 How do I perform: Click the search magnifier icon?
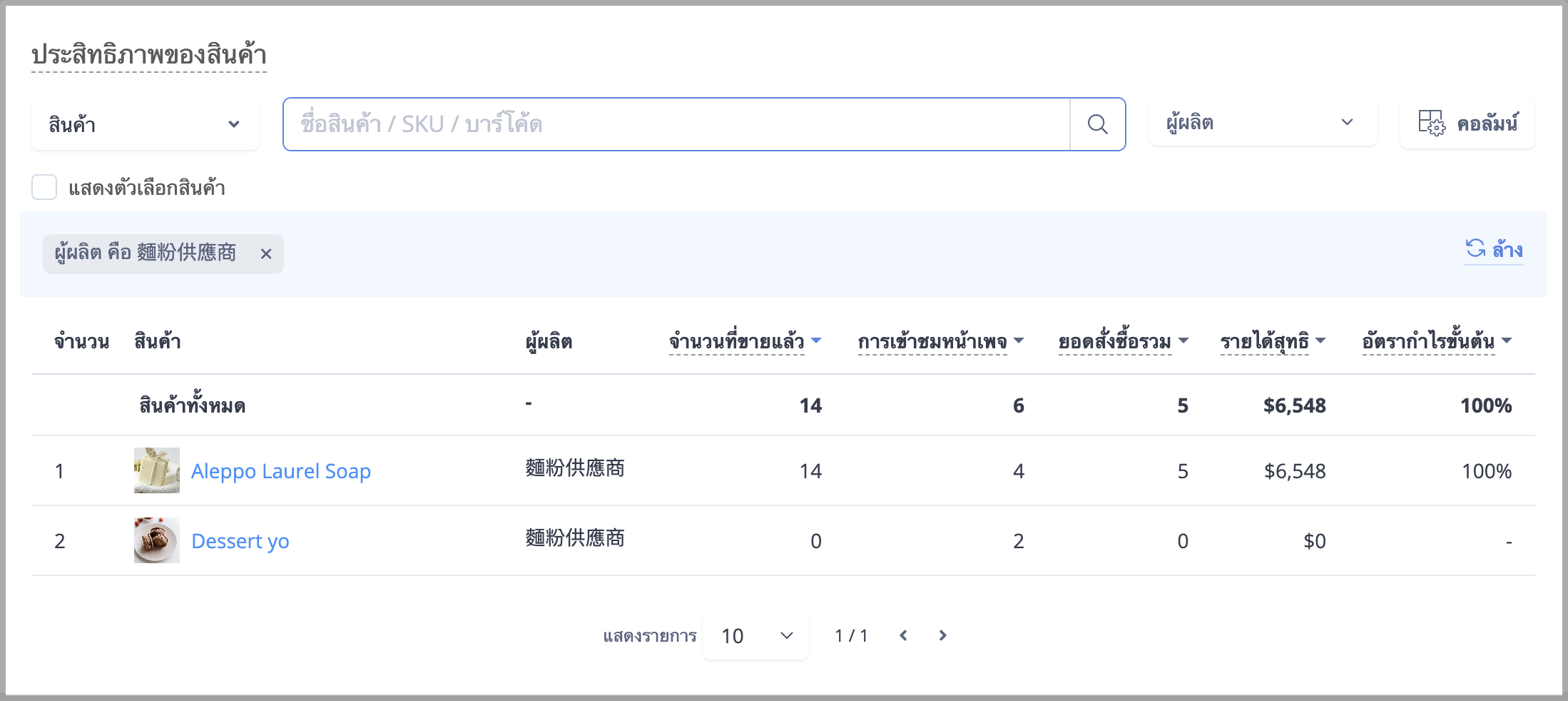pyautogui.click(x=1097, y=124)
